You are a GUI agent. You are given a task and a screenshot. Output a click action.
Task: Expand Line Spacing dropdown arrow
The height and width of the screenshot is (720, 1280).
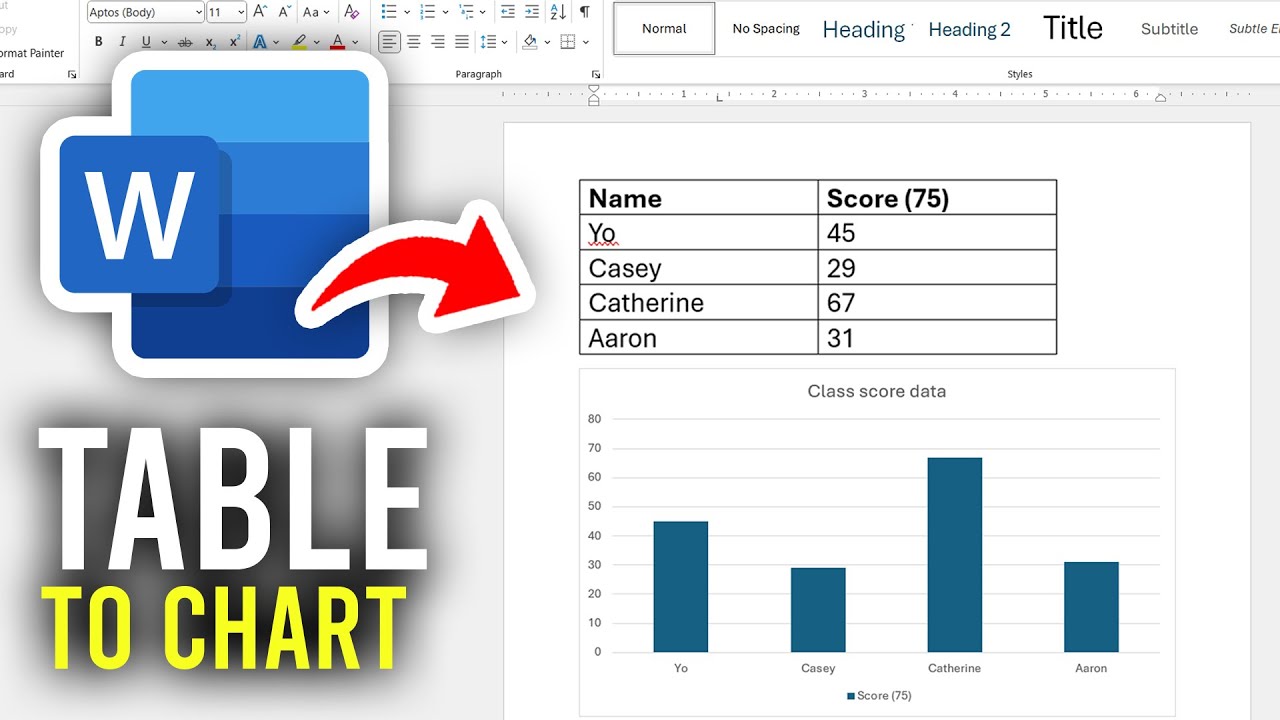point(505,42)
